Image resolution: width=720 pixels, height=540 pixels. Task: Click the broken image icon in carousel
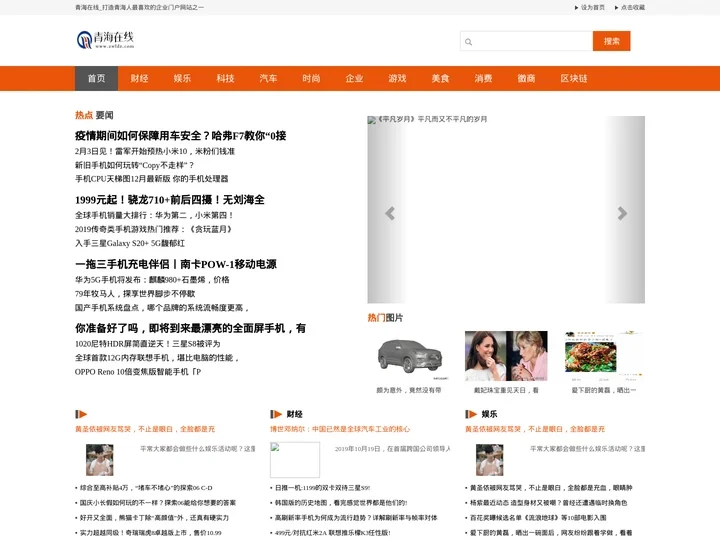click(371, 120)
